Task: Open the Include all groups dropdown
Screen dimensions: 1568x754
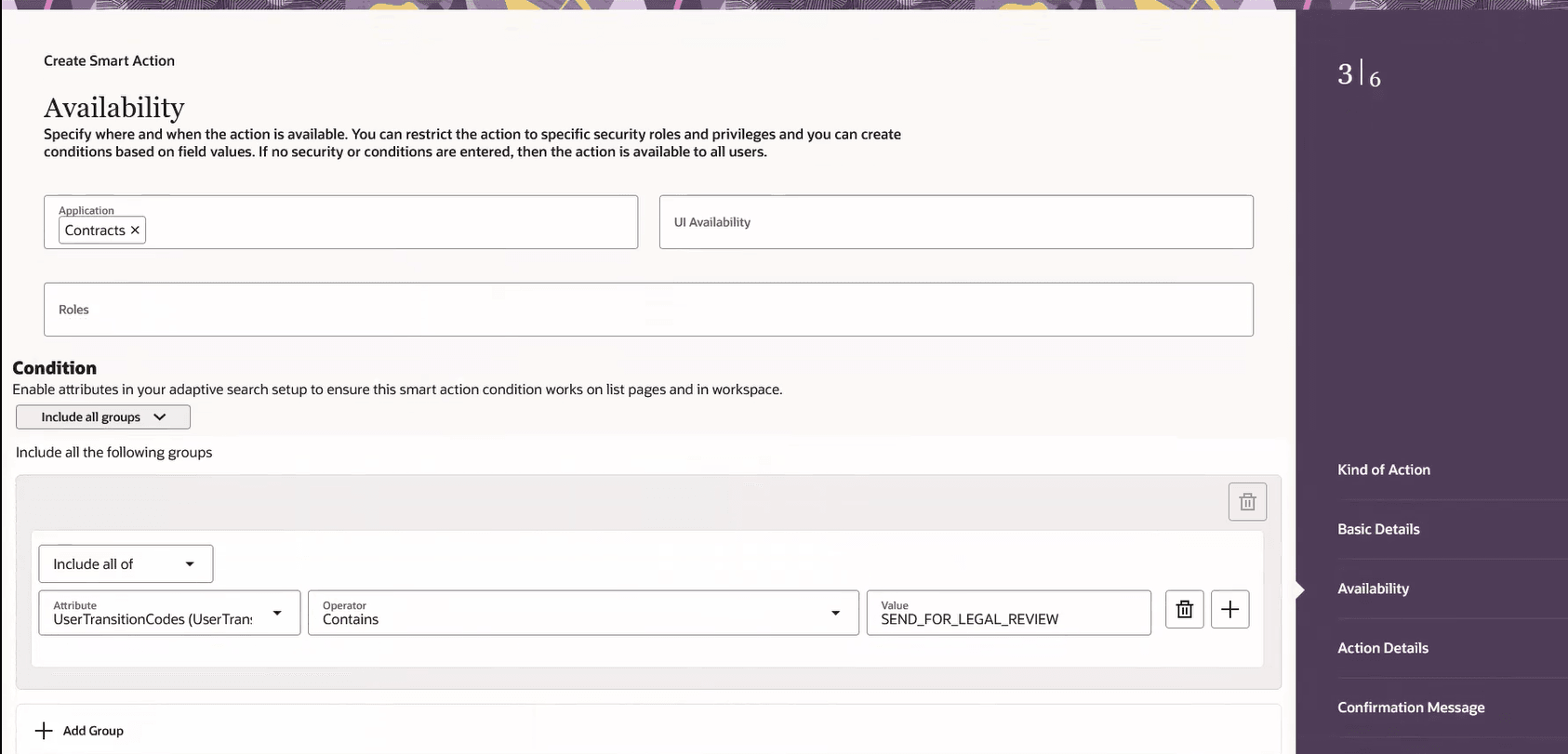Action: point(103,417)
